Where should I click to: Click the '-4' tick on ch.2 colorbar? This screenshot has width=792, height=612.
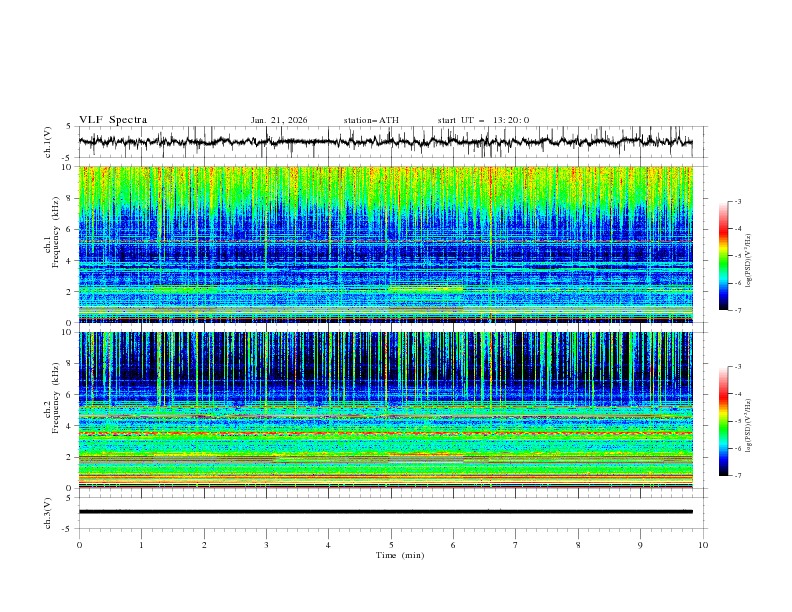[x=737, y=394]
